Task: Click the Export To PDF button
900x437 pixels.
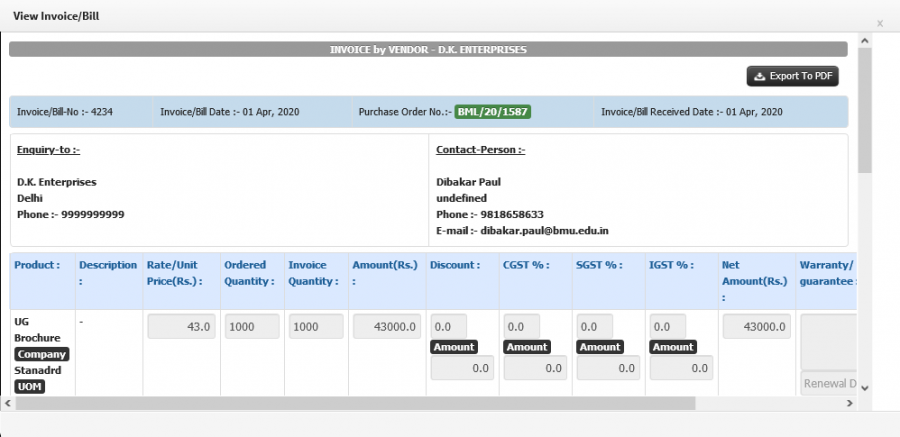Action: point(792,76)
